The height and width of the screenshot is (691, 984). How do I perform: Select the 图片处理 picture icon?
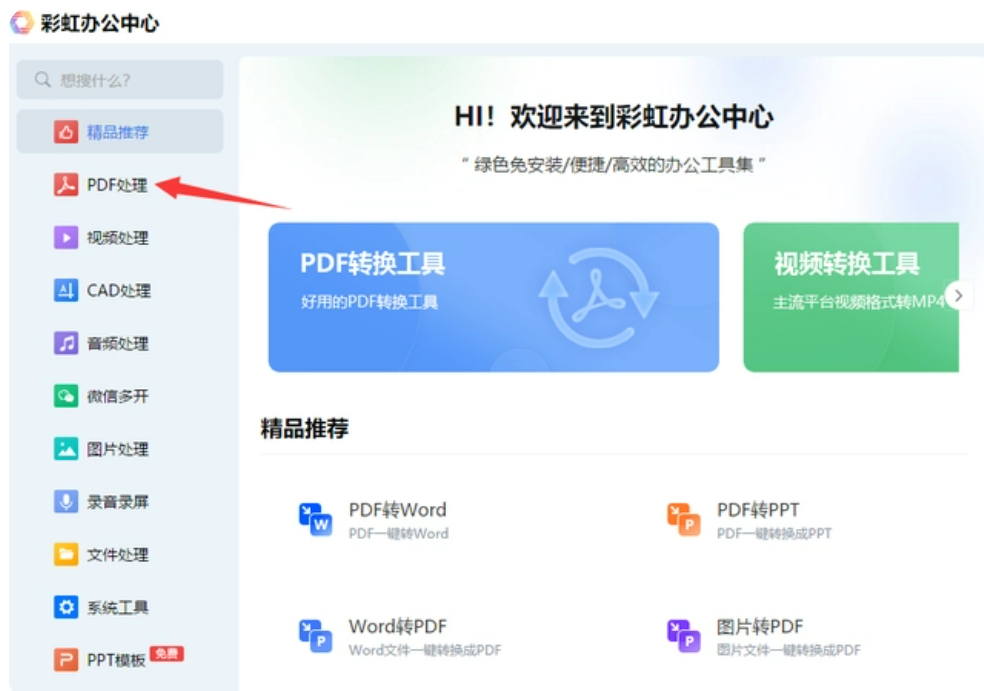click(65, 448)
